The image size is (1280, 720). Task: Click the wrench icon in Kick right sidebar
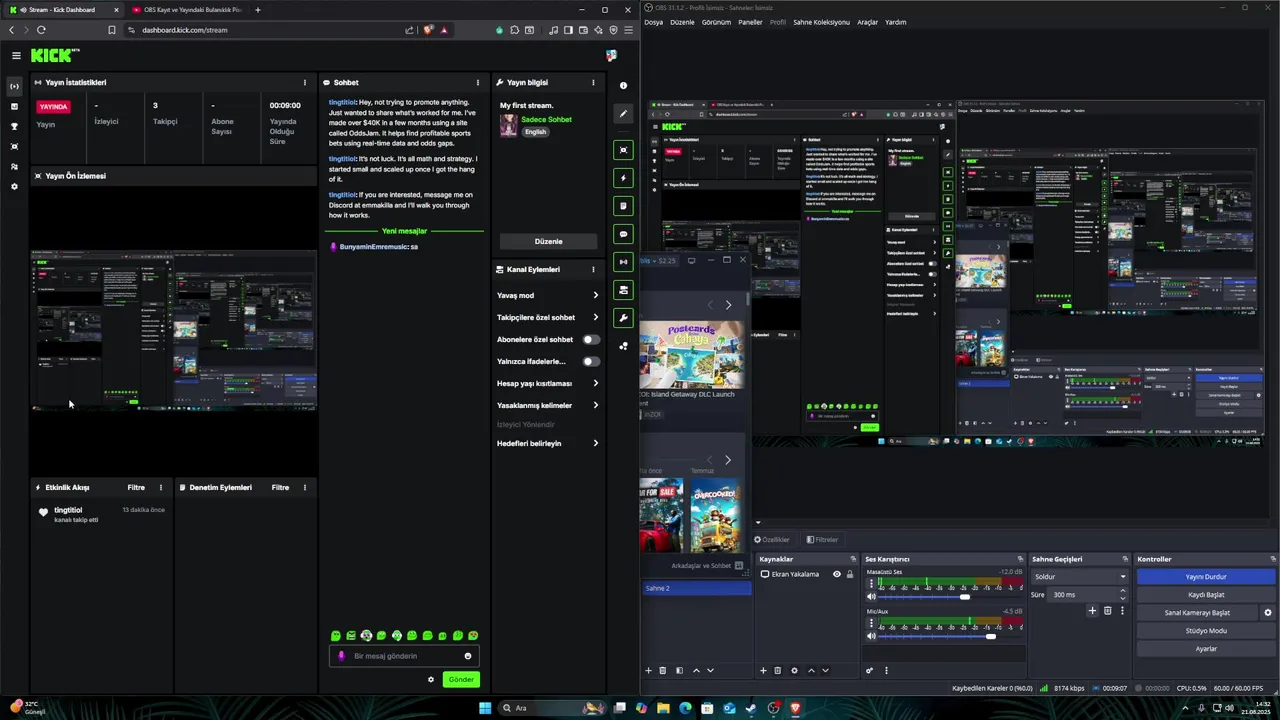click(x=623, y=318)
